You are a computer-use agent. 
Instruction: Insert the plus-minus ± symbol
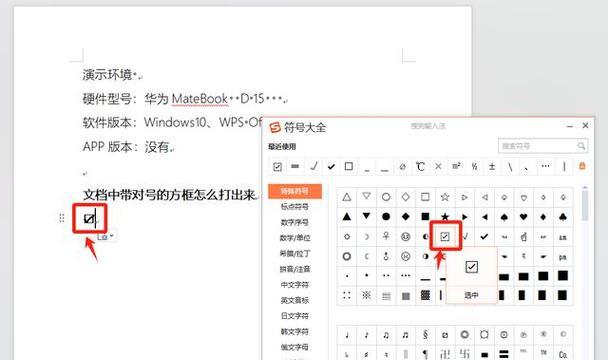click(x=492, y=167)
